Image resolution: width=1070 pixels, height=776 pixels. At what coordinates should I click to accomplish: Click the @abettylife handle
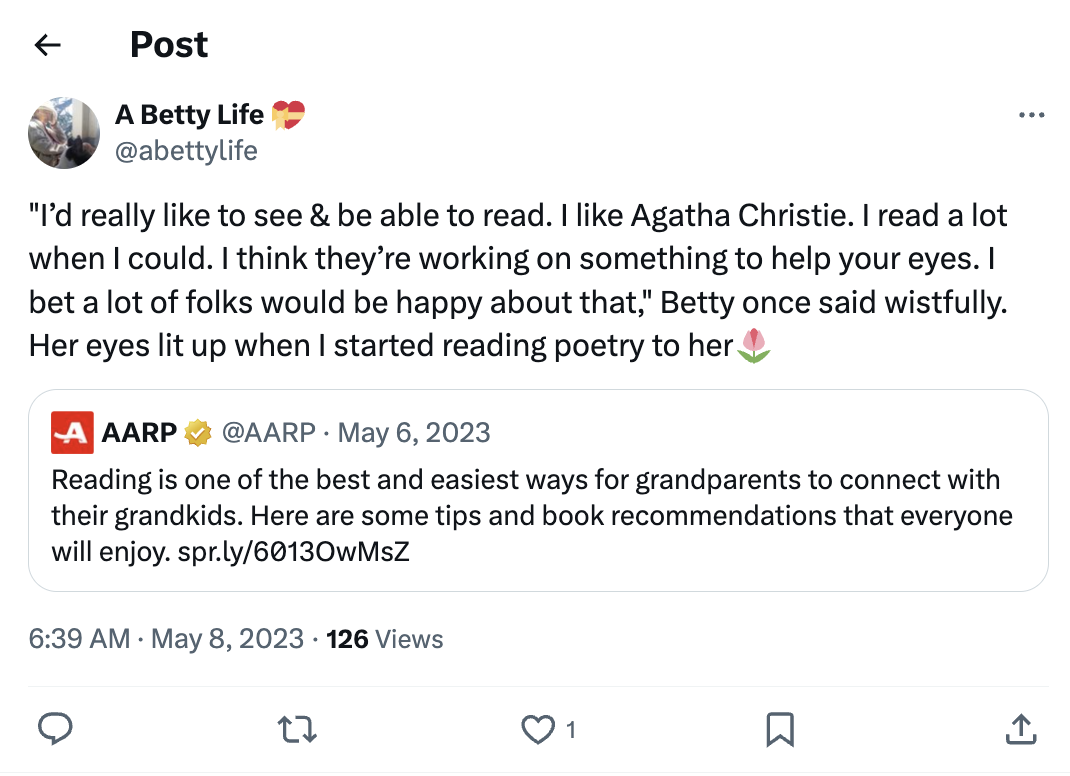coord(187,152)
